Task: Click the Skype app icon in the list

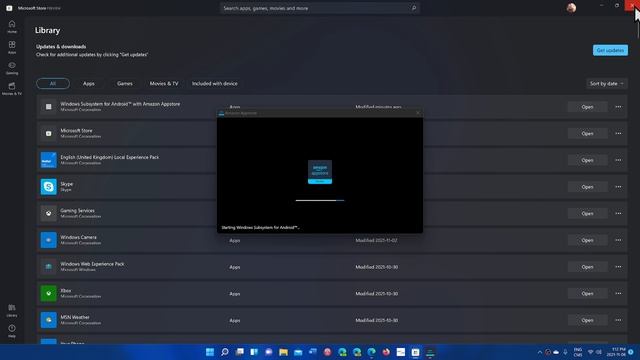Action: pos(48,187)
